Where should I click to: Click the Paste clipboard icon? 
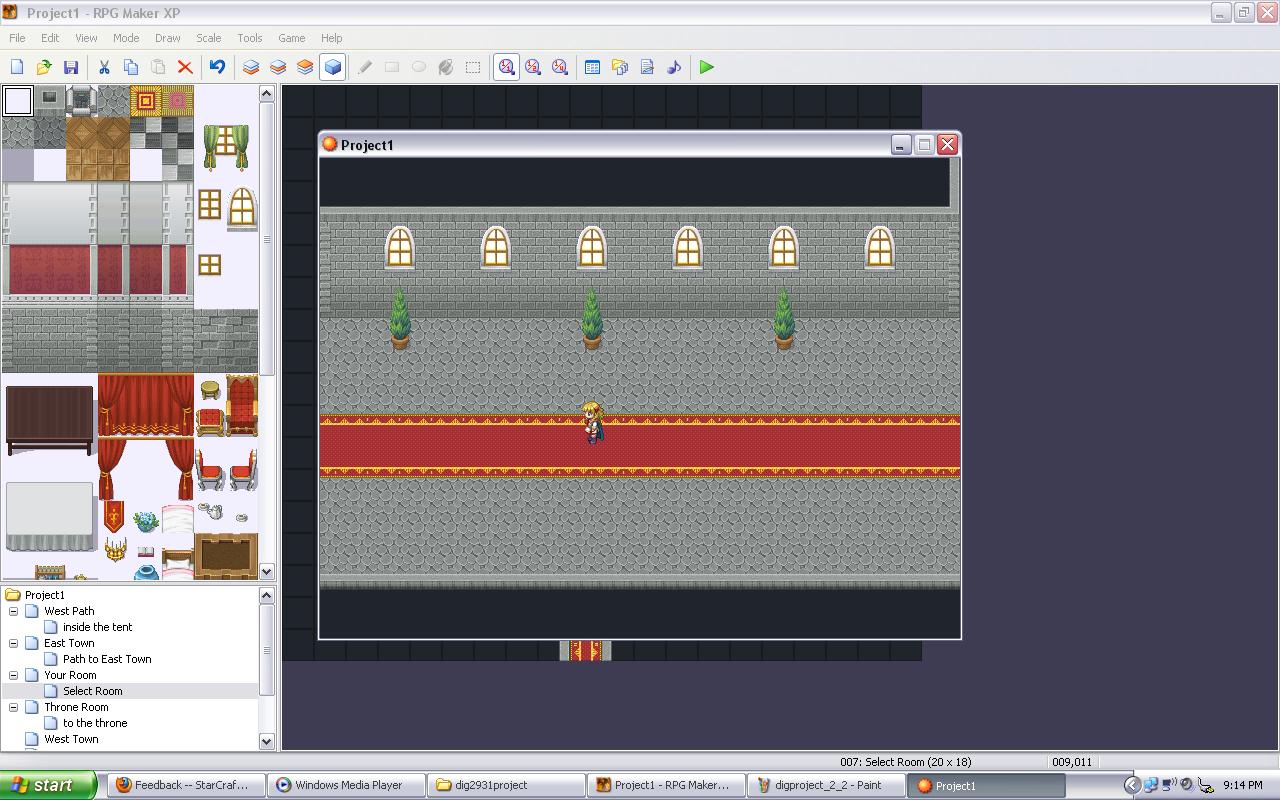coord(158,67)
